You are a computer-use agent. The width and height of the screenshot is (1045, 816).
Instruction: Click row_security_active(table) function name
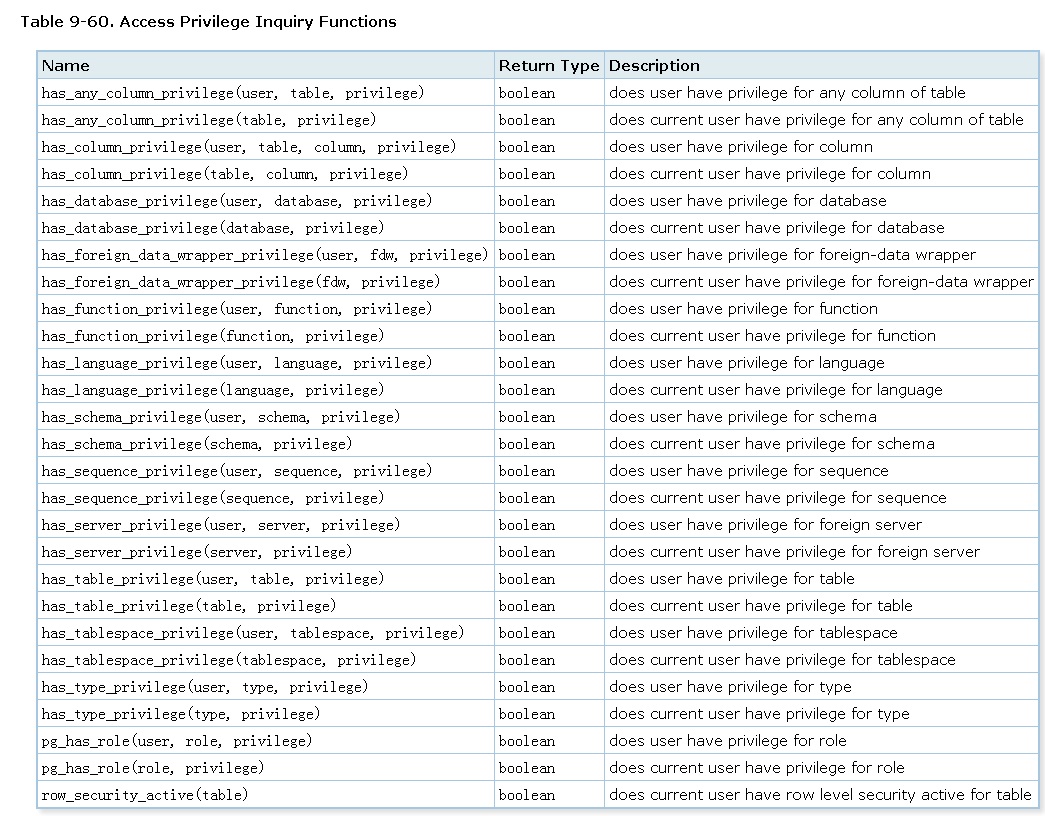(x=145, y=795)
